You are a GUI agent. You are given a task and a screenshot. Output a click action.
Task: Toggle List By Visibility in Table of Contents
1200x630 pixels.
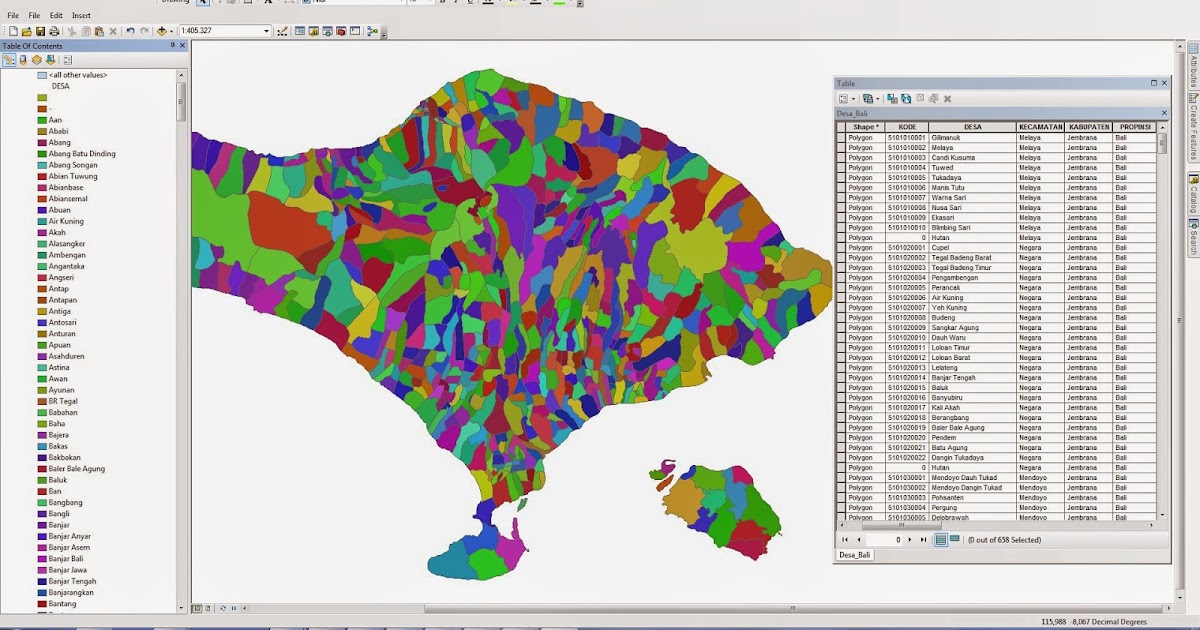(37, 60)
